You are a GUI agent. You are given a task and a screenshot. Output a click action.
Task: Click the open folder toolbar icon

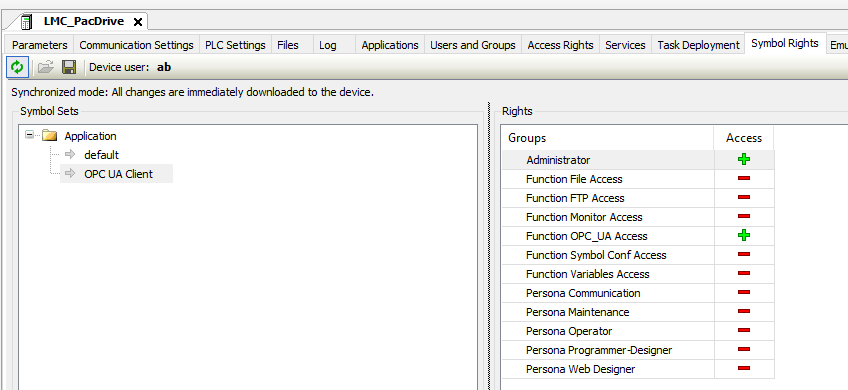(46, 67)
